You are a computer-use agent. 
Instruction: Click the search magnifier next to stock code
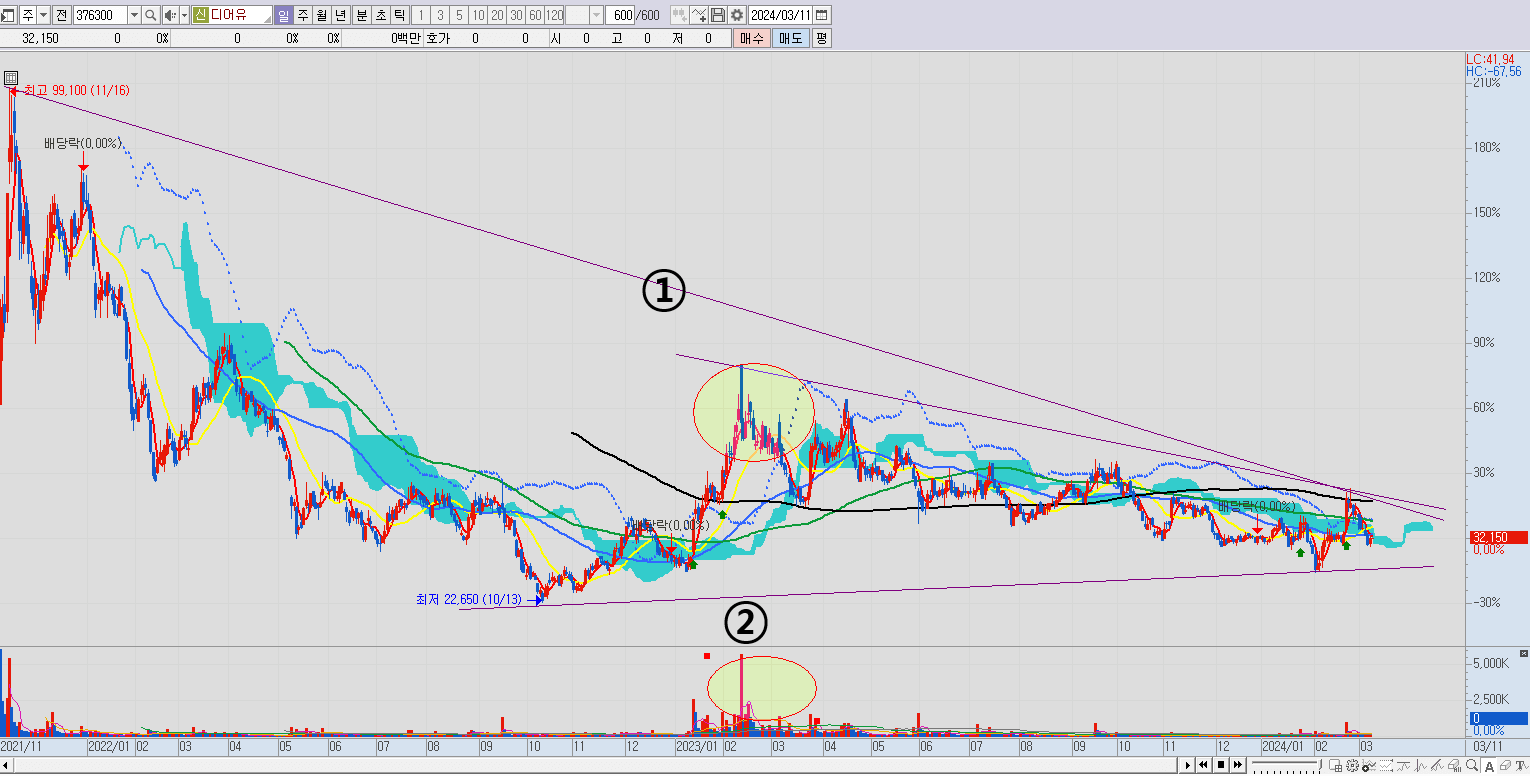pos(150,15)
